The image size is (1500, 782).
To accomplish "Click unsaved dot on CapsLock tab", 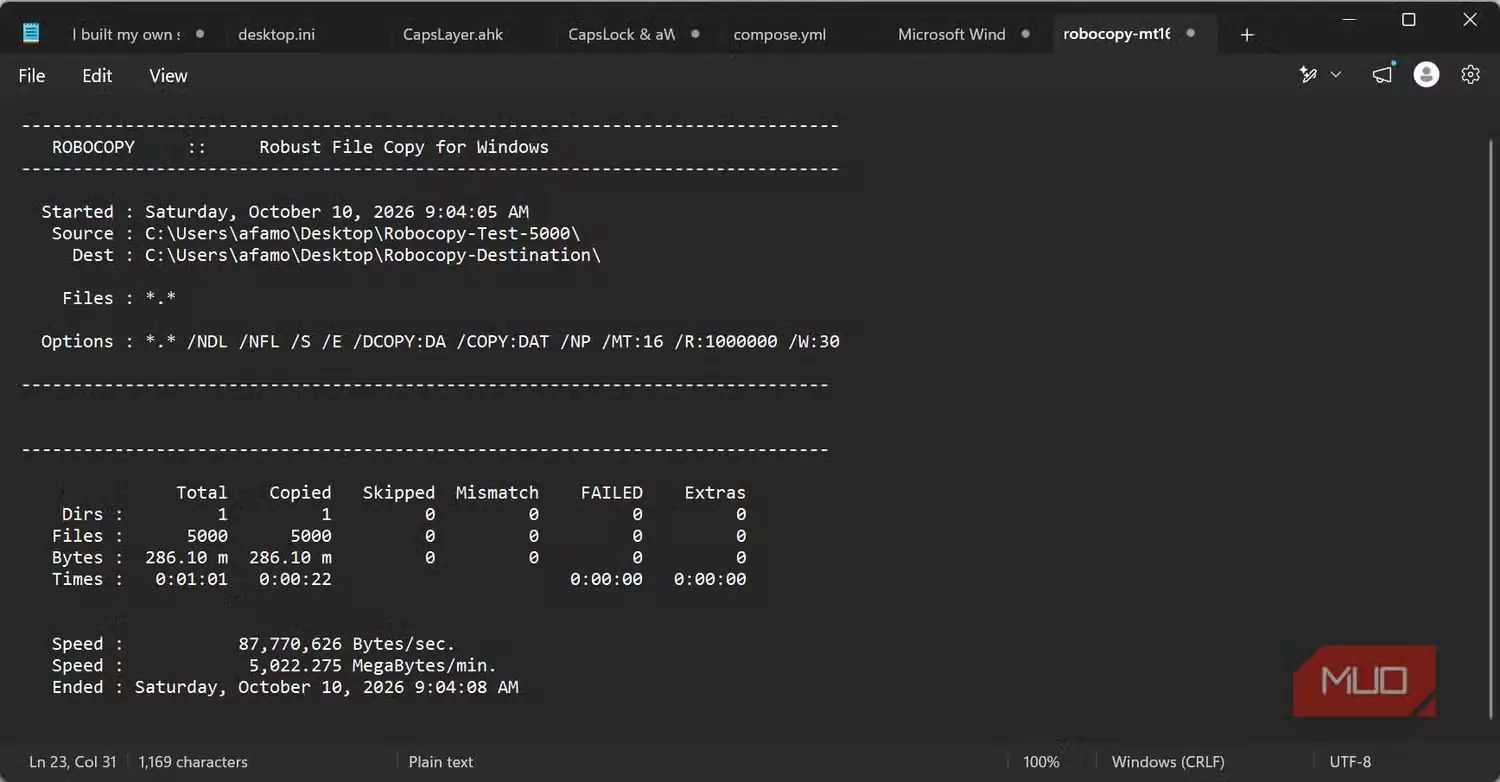I will coord(695,34).
